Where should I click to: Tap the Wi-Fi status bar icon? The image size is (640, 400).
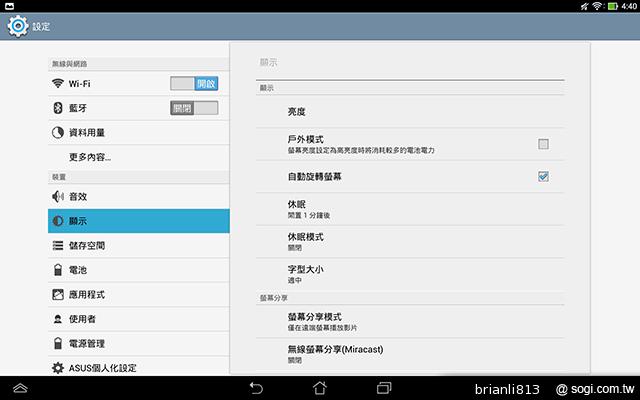[598, 6]
